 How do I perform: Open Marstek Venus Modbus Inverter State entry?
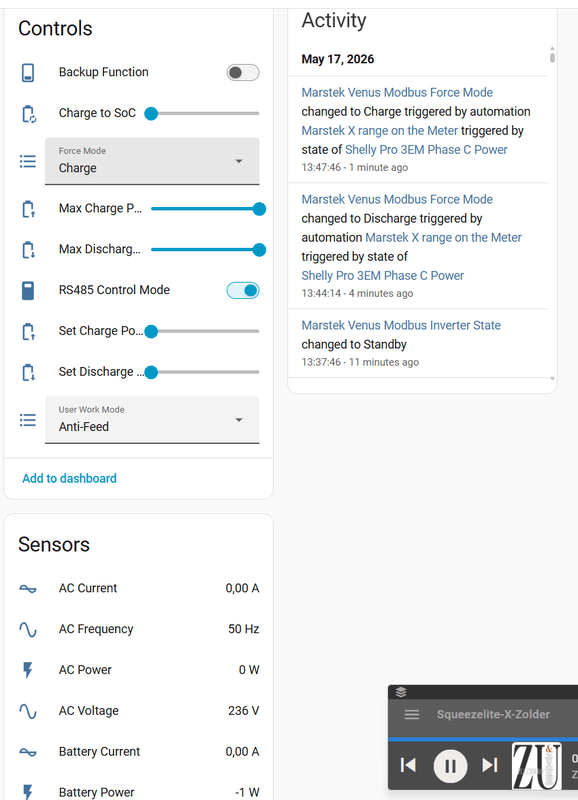(x=401, y=325)
